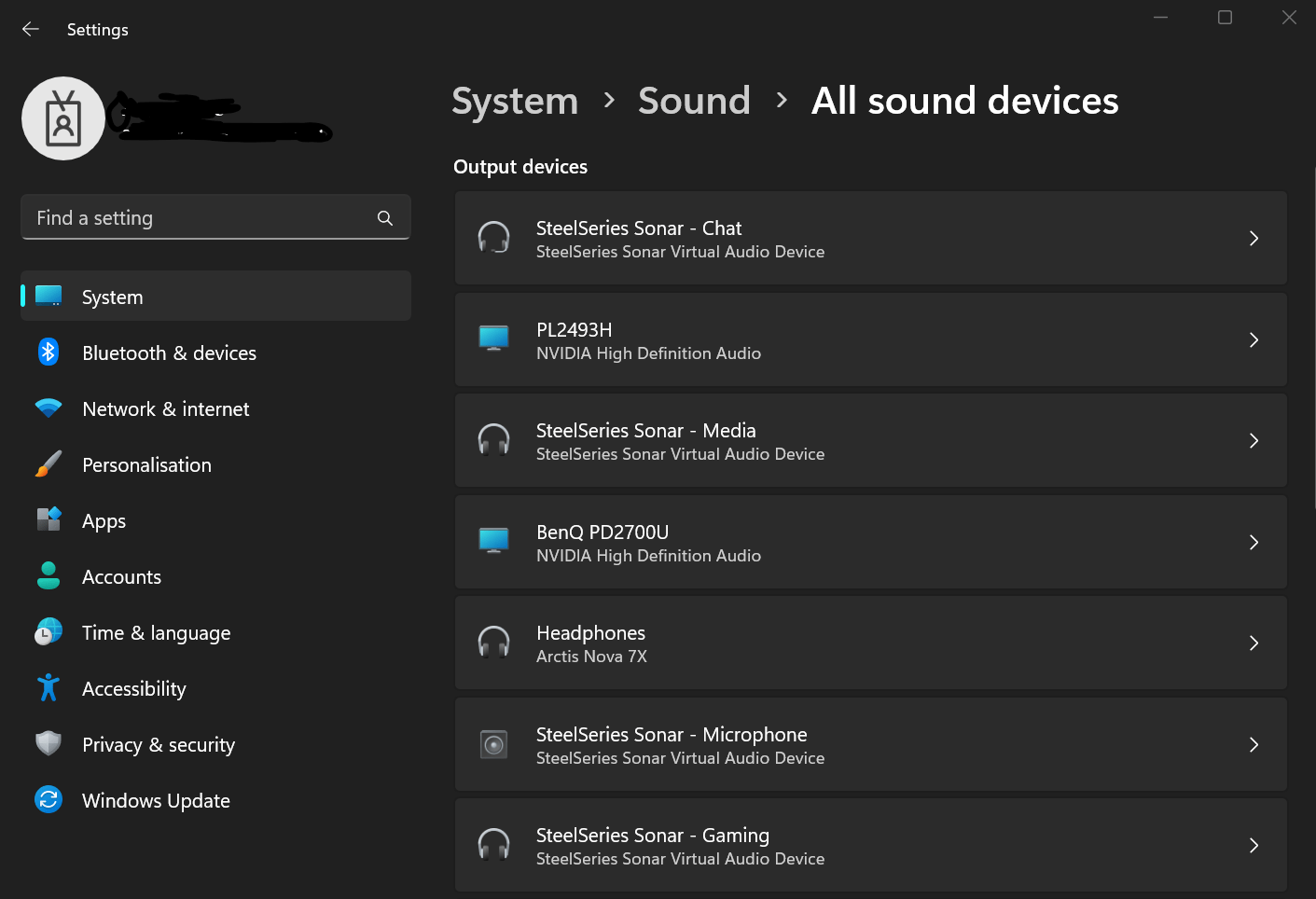Click the Time & language clock icon
Image resolution: width=1316 pixels, height=899 pixels.
coord(48,632)
